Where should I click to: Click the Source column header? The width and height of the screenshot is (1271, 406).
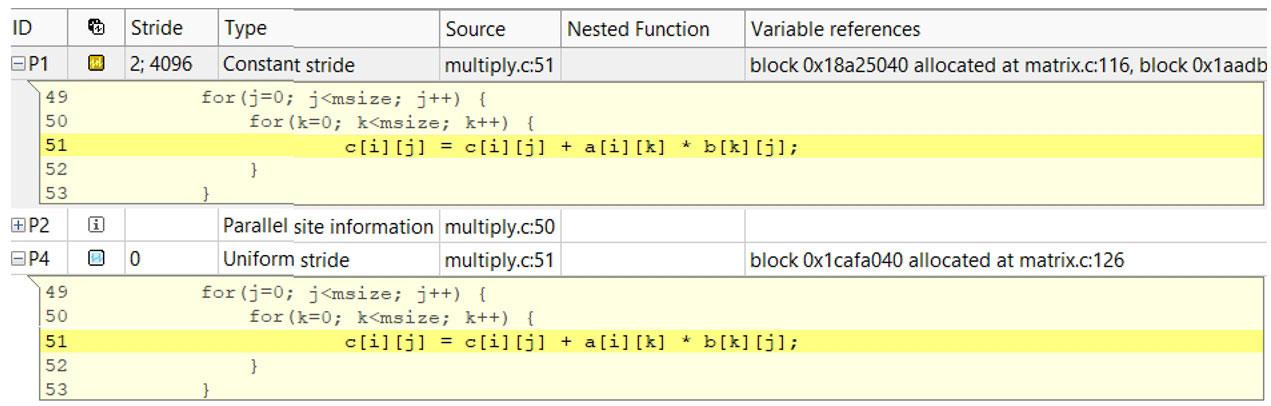point(475,29)
